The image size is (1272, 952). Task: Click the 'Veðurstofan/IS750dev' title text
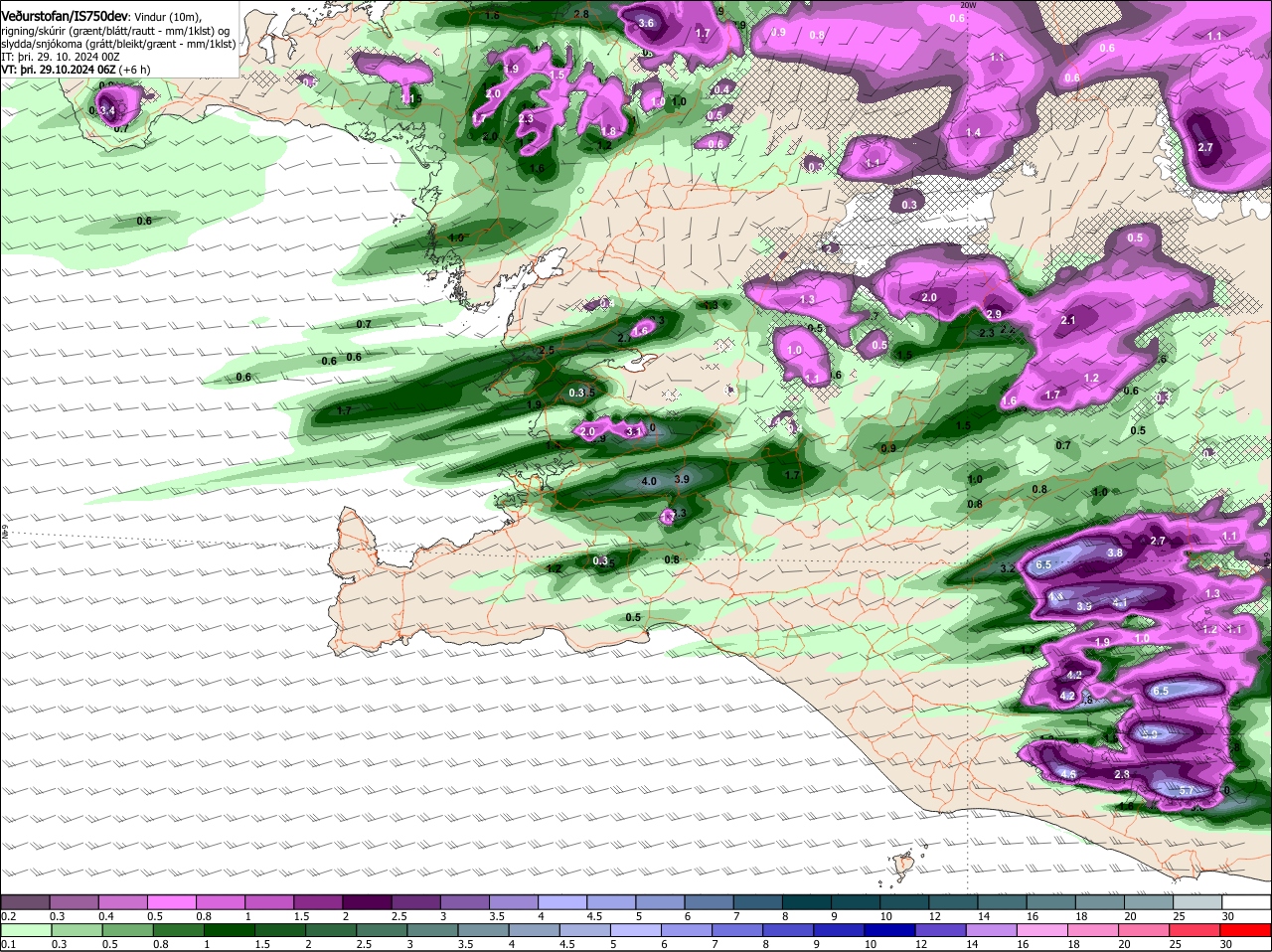[x=65, y=16]
